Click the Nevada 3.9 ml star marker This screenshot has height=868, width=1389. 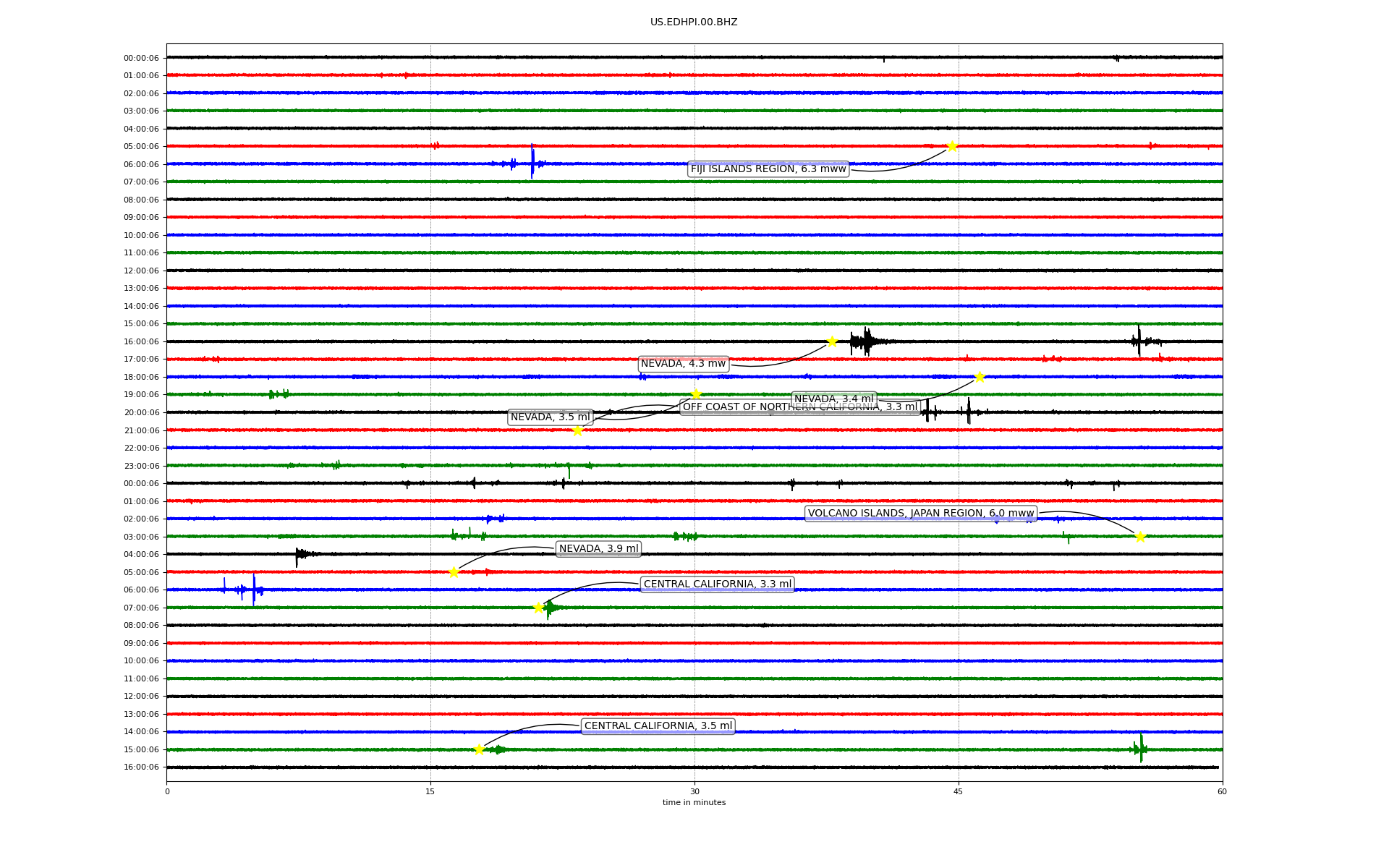pos(454,572)
